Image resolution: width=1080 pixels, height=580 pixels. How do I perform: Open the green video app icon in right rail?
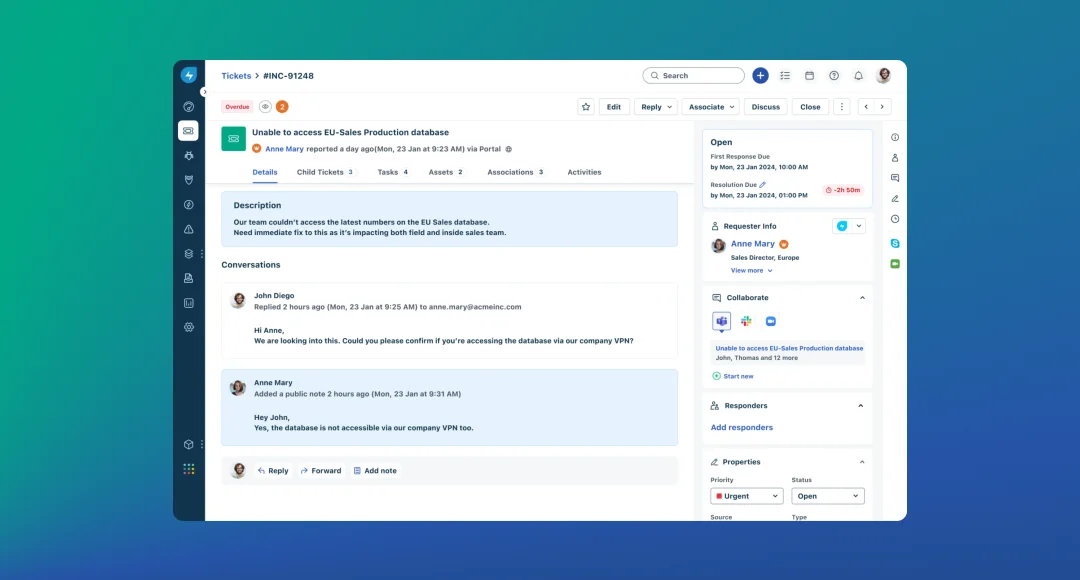[x=895, y=264]
